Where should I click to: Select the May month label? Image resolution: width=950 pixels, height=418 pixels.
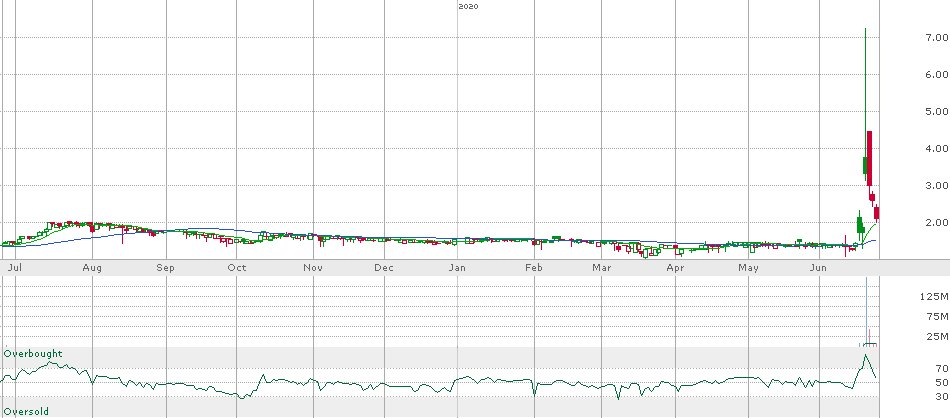[749, 268]
